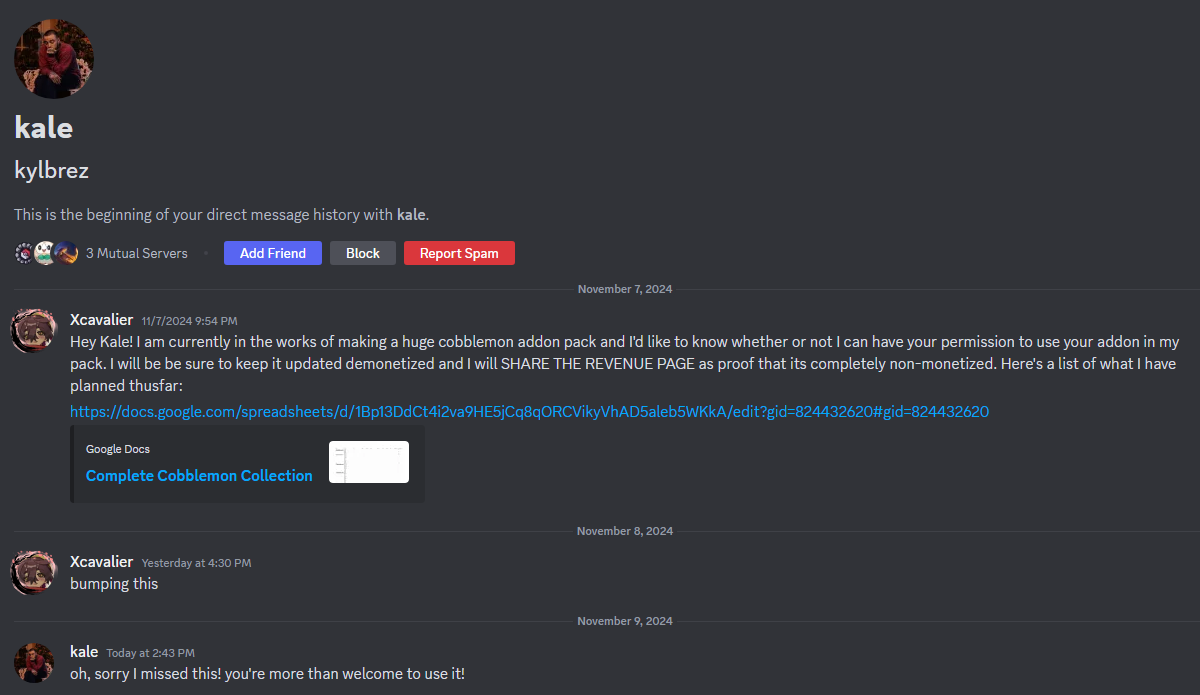
Task: Open the second mutual server icon
Action: [x=45, y=253]
